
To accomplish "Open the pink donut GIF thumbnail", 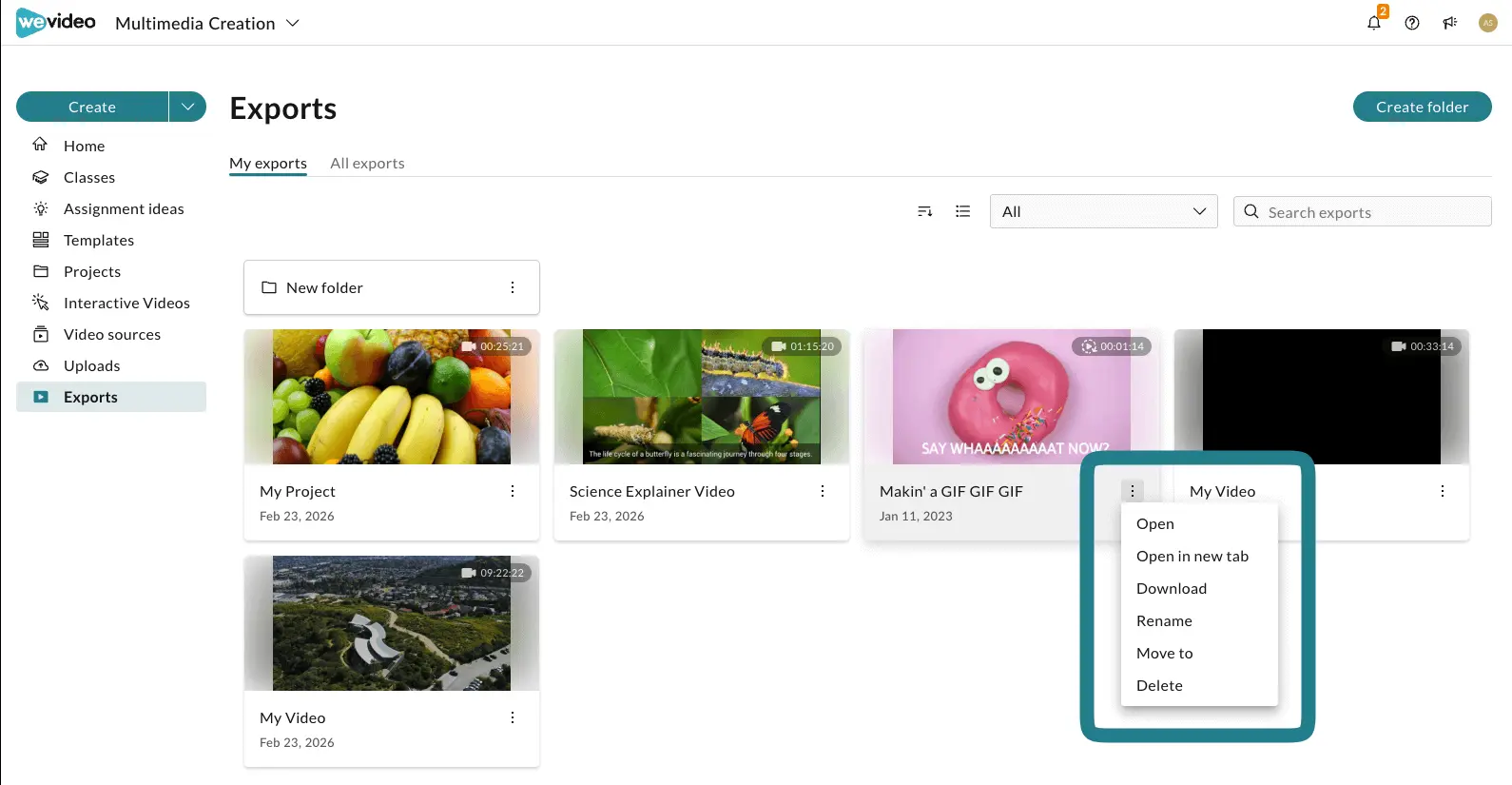I will (1012, 397).
